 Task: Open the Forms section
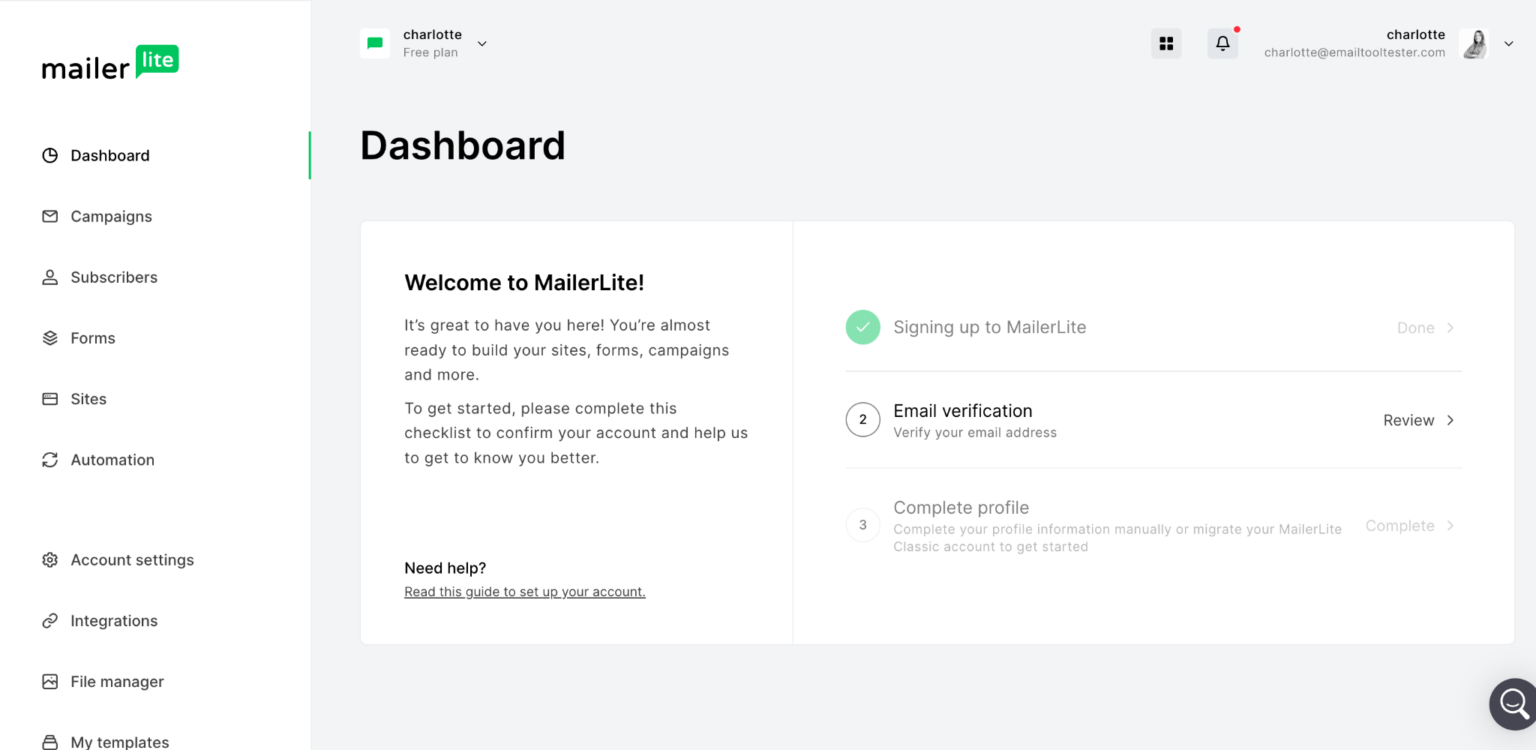pyautogui.click(x=92, y=338)
